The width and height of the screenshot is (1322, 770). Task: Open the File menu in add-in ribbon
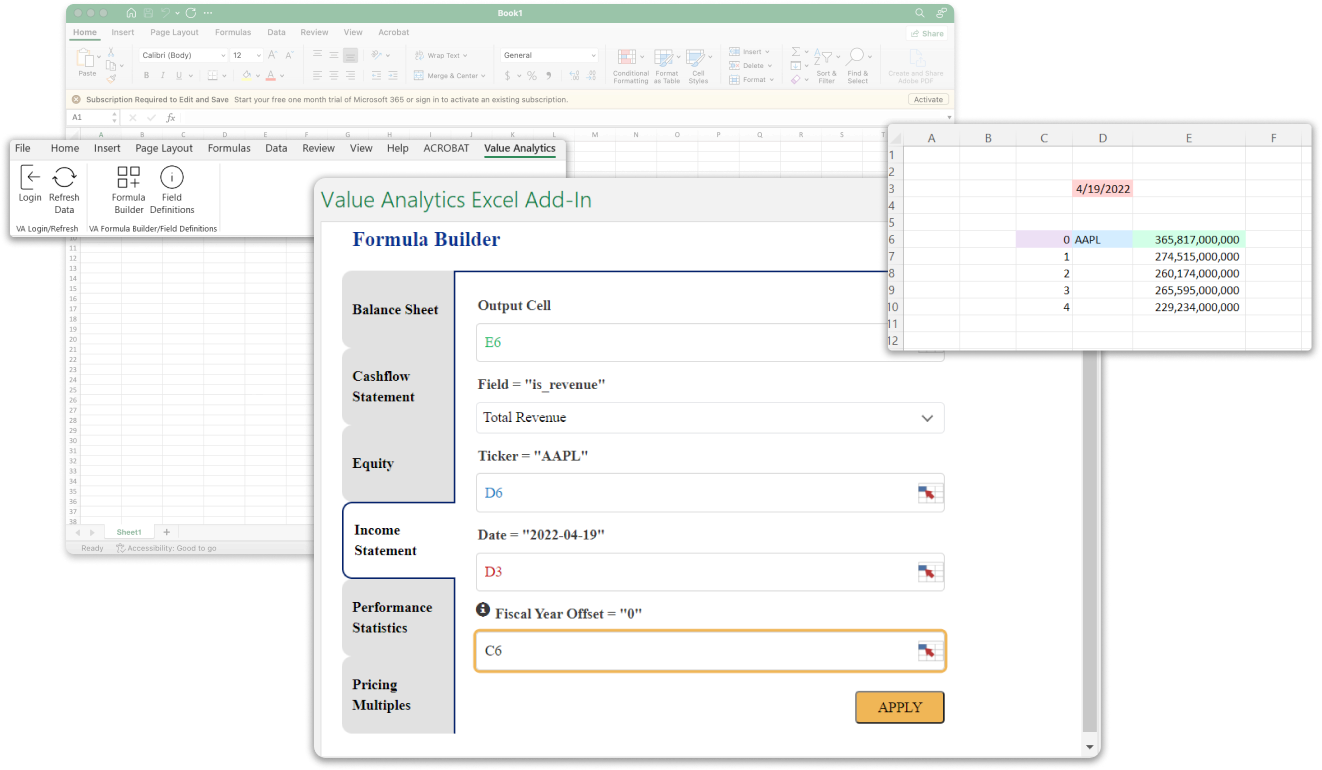coord(23,148)
